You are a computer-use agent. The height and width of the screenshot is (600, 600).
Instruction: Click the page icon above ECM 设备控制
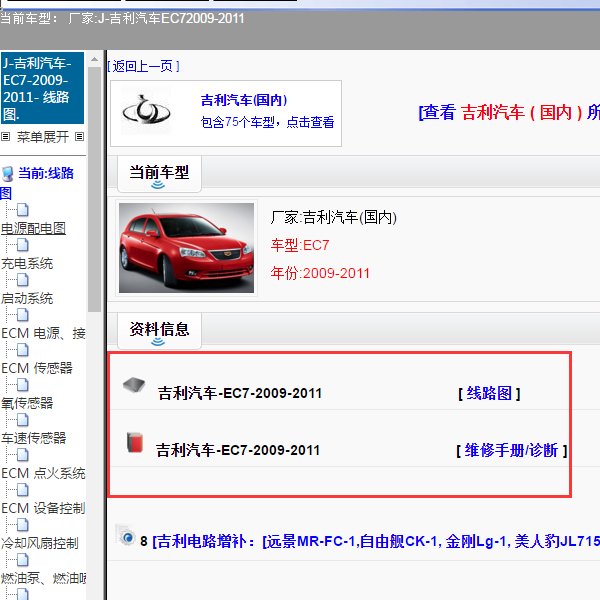[x=23, y=490]
